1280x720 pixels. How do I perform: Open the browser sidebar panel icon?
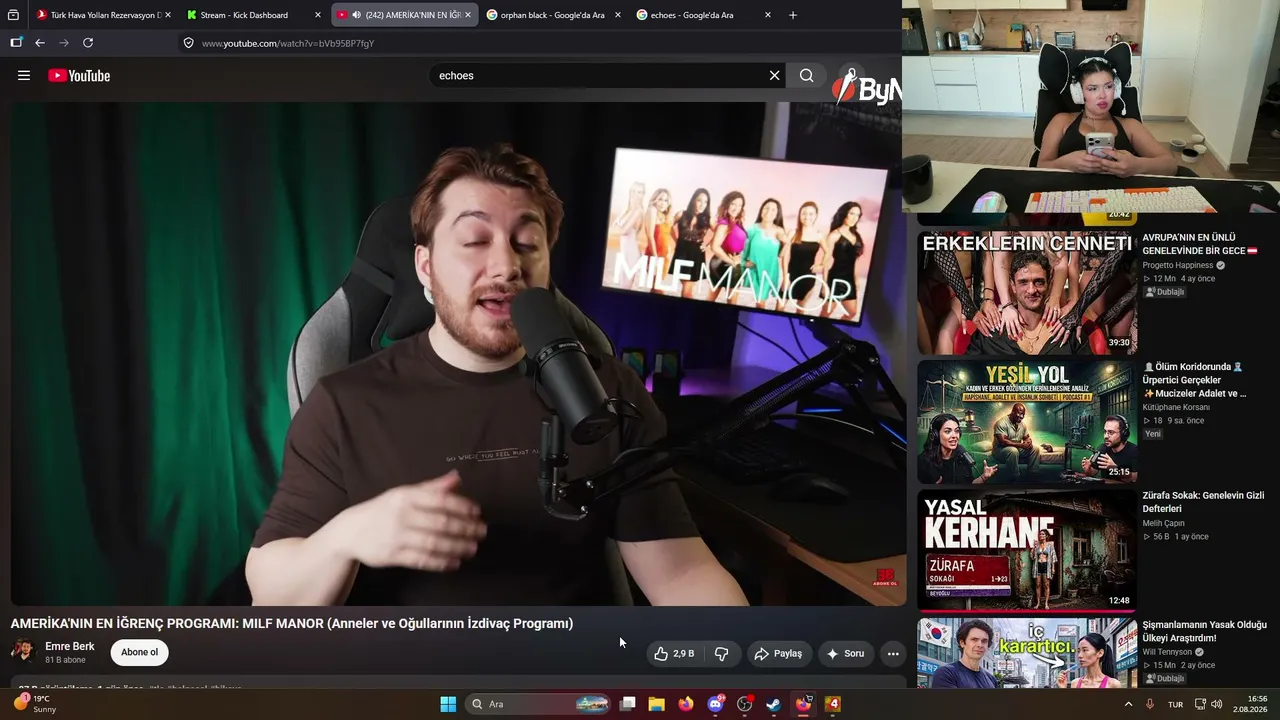point(16,43)
